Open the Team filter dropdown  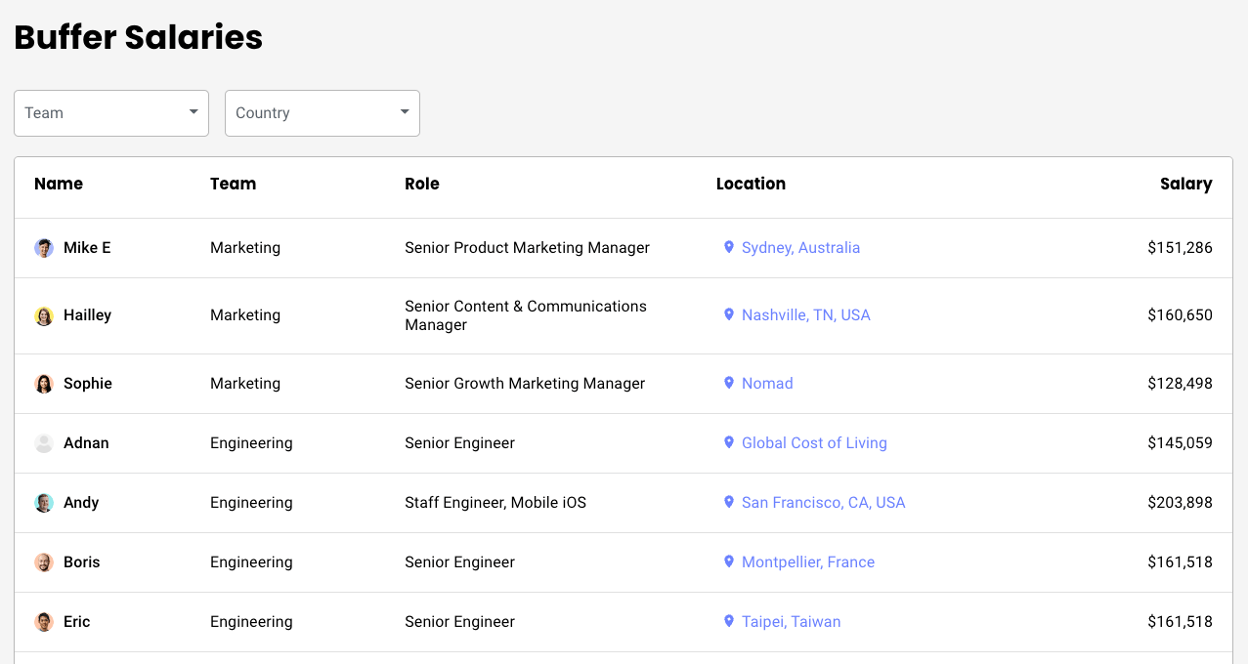click(x=111, y=113)
